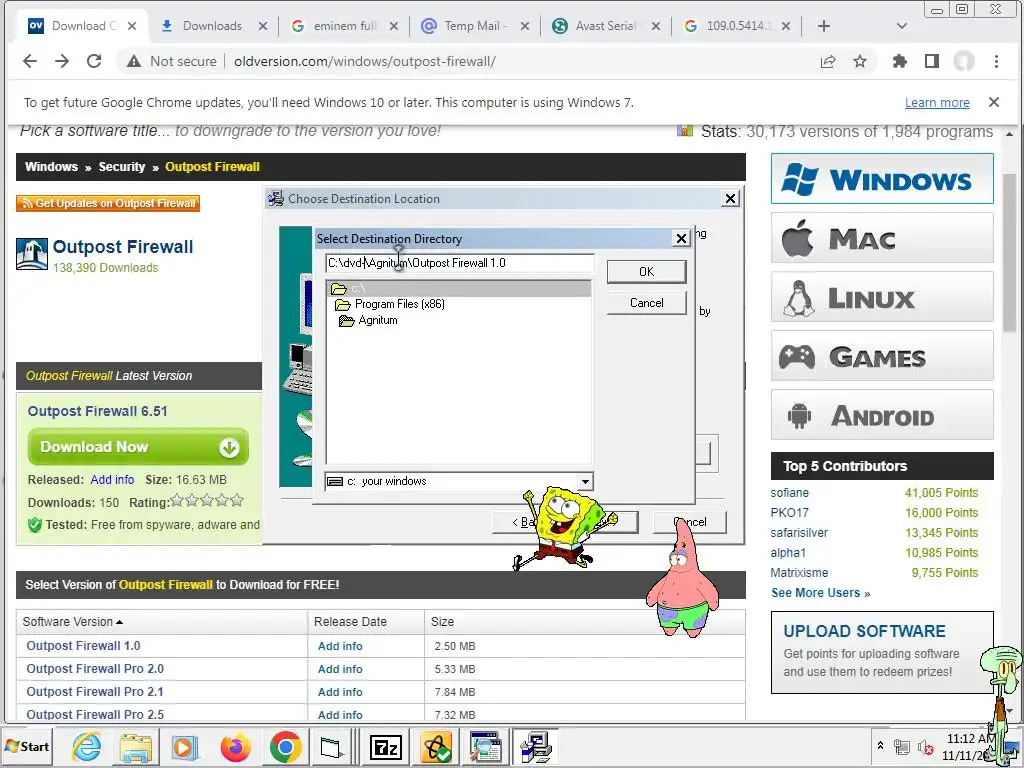Click the Not secure warning icon

(x=134, y=61)
